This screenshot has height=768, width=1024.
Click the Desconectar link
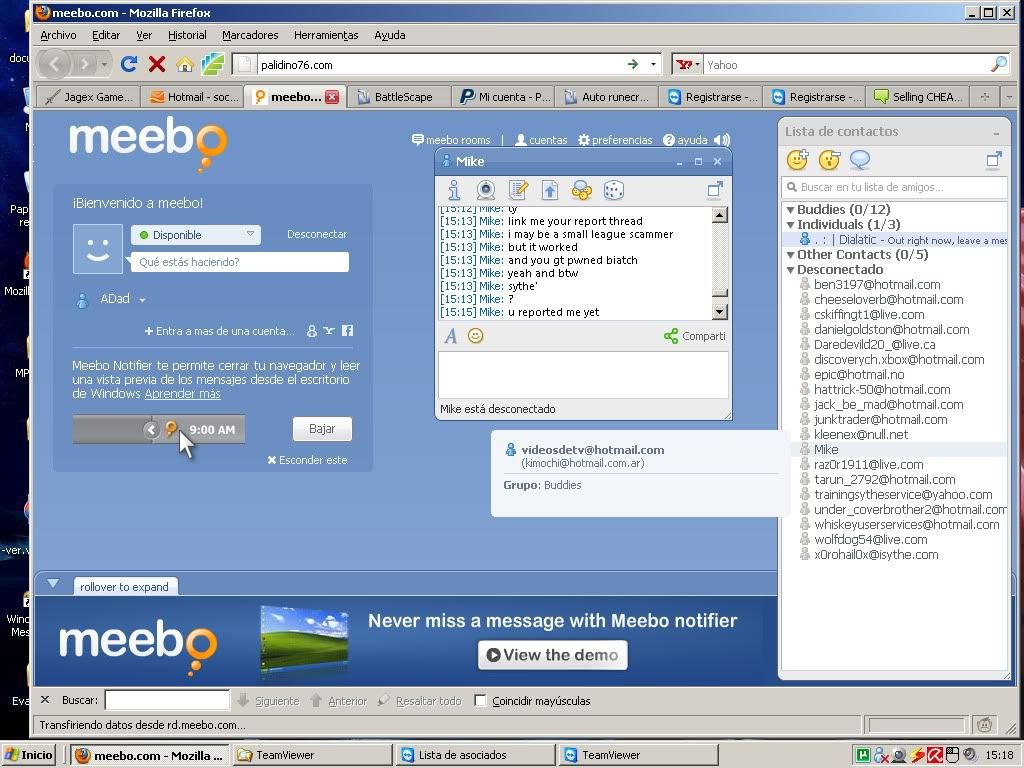(x=317, y=234)
